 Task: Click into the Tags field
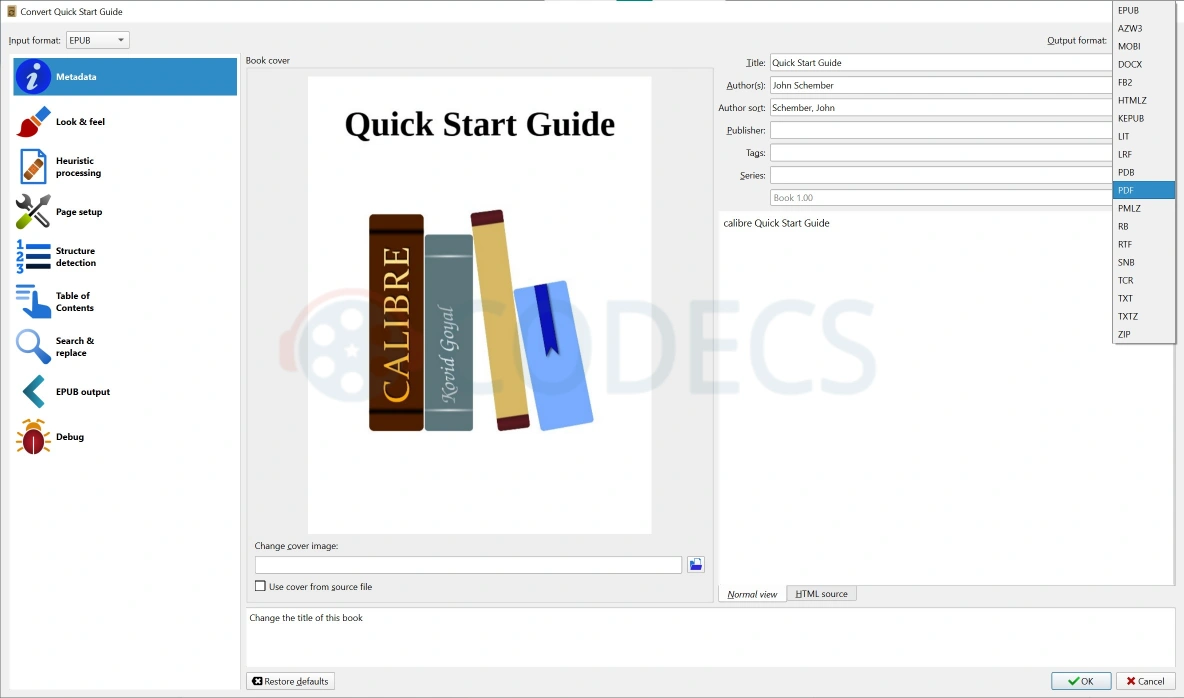pos(941,153)
